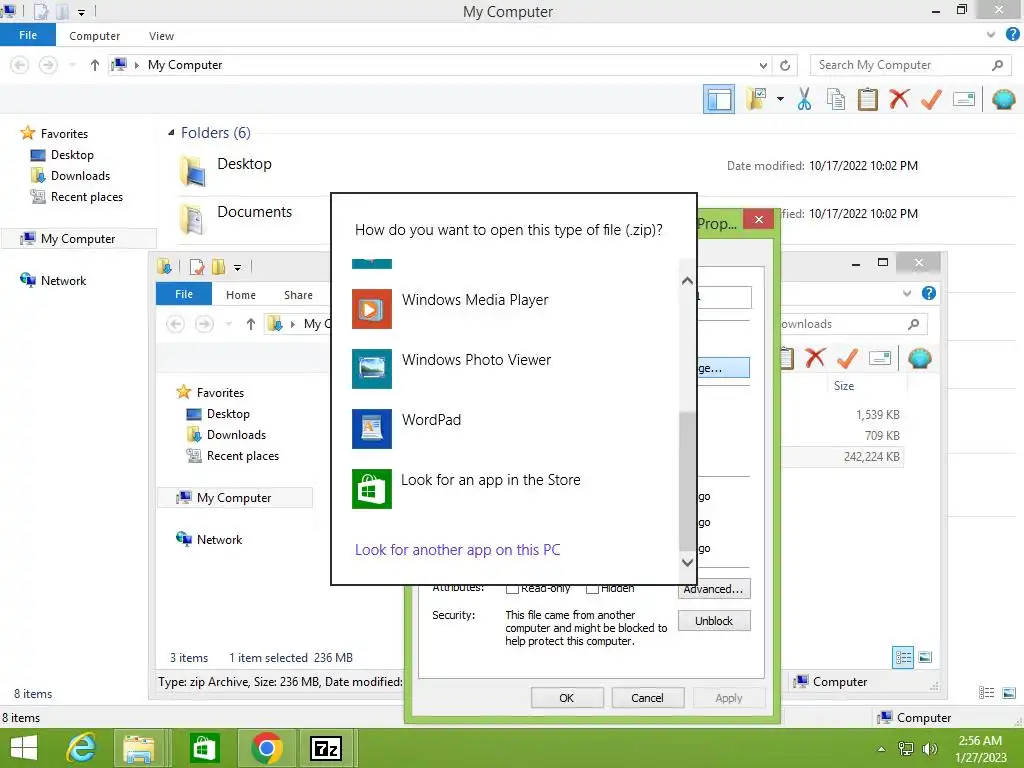Viewport: 1024px width, 768px height.
Task: Click the Refresh button beside address bar
Action: 785,65
